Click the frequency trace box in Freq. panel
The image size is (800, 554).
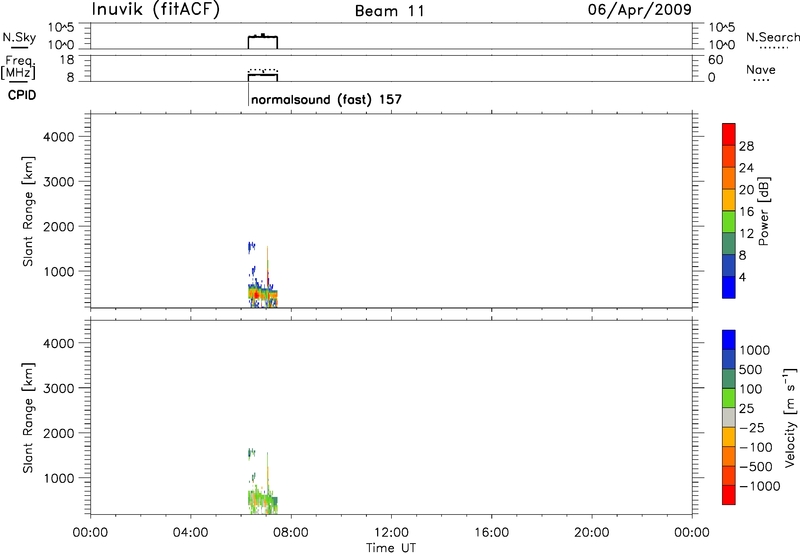coord(263,75)
